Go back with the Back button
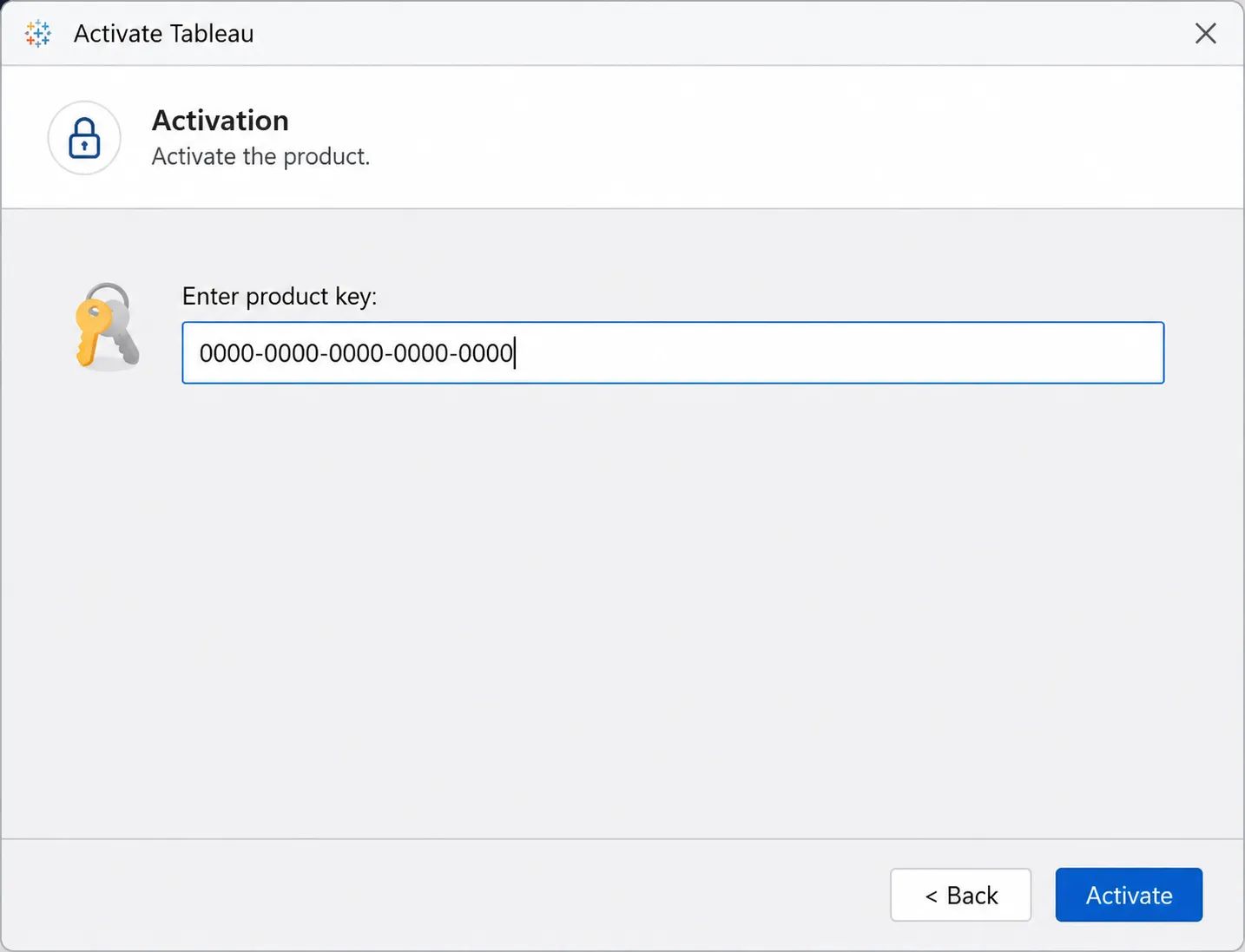 point(960,895)
